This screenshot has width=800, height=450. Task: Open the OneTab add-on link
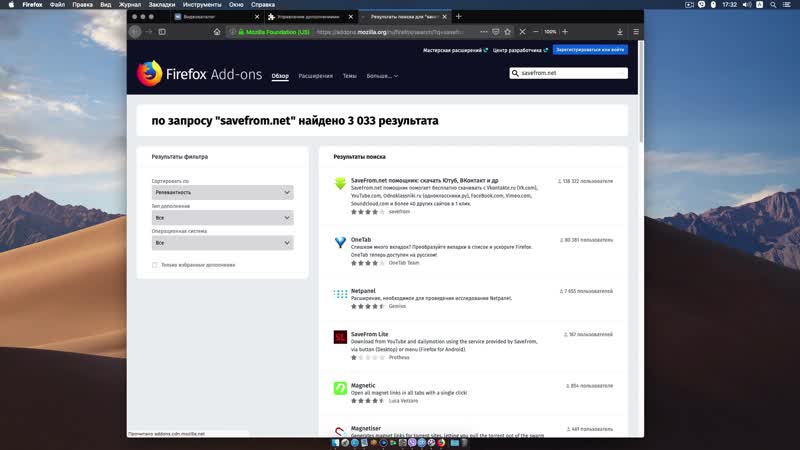pyautogui.click(x=361, y=239)
